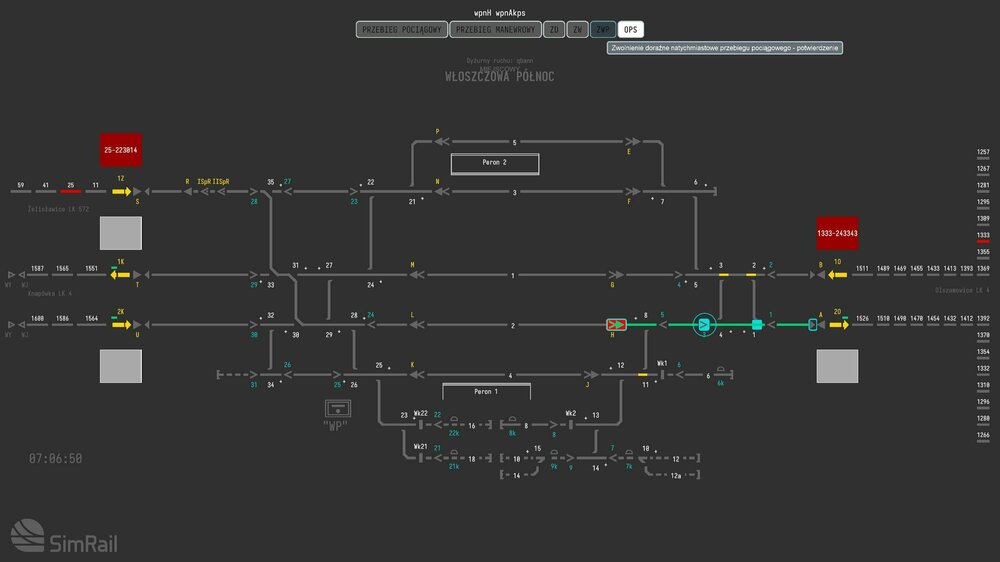Click the Peron 2 platform box

click(x=495, y=163)
